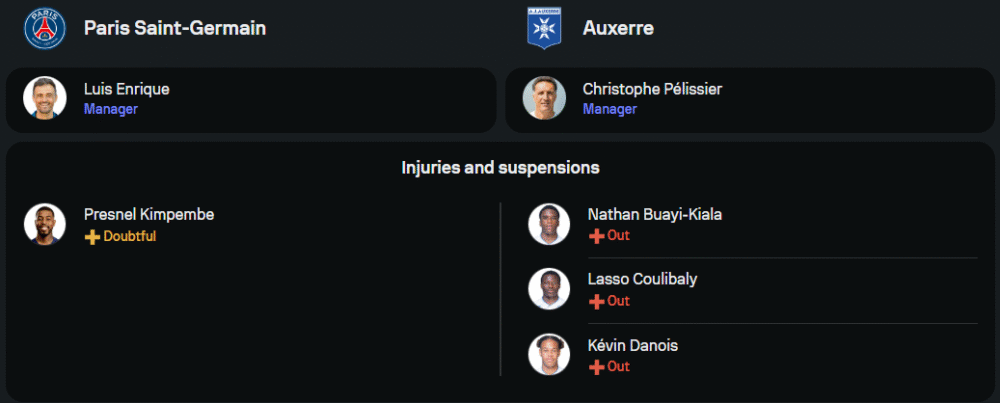
Task: Click the Auxerre club crest
Action: tap(544, 28)
